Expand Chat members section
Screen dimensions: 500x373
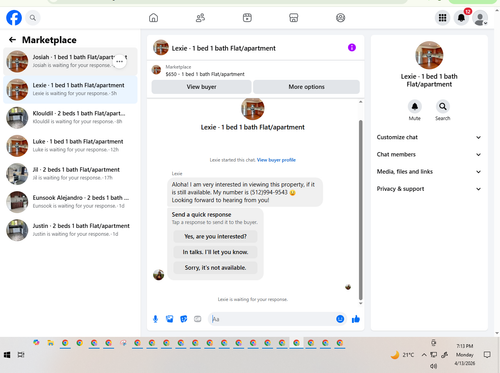coord(429,154)
